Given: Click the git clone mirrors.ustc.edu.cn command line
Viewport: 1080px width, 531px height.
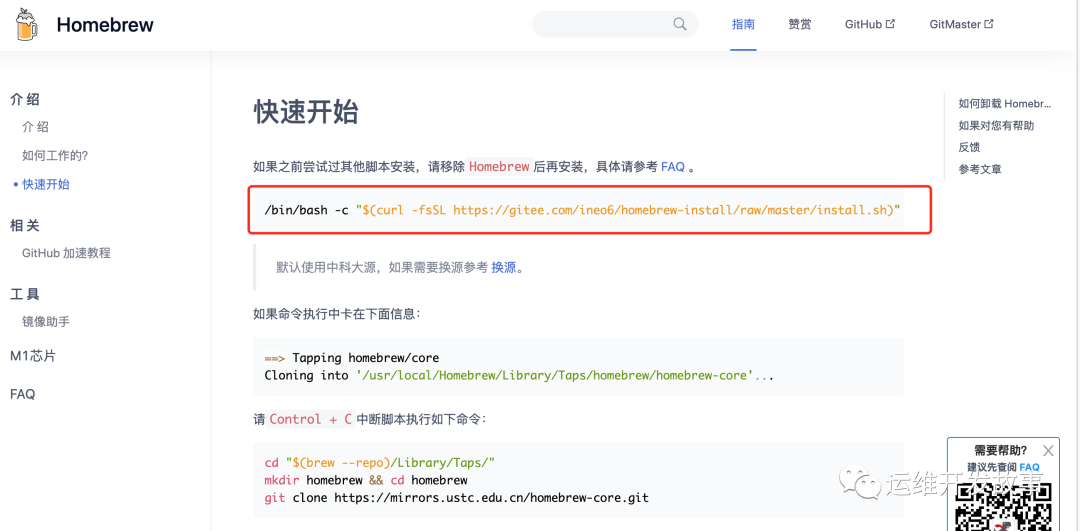Looking at the screenshot, I should [x=457, y=497].
